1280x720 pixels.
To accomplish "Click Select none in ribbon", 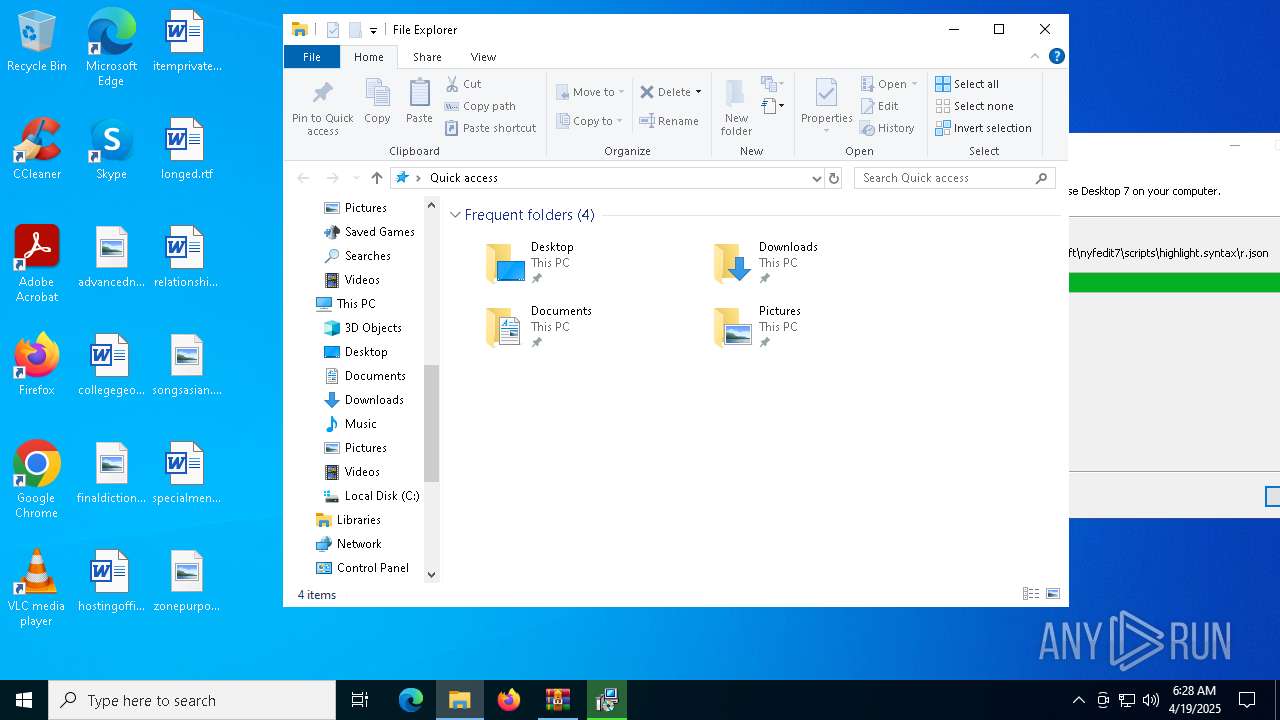I will click(974, 106).
